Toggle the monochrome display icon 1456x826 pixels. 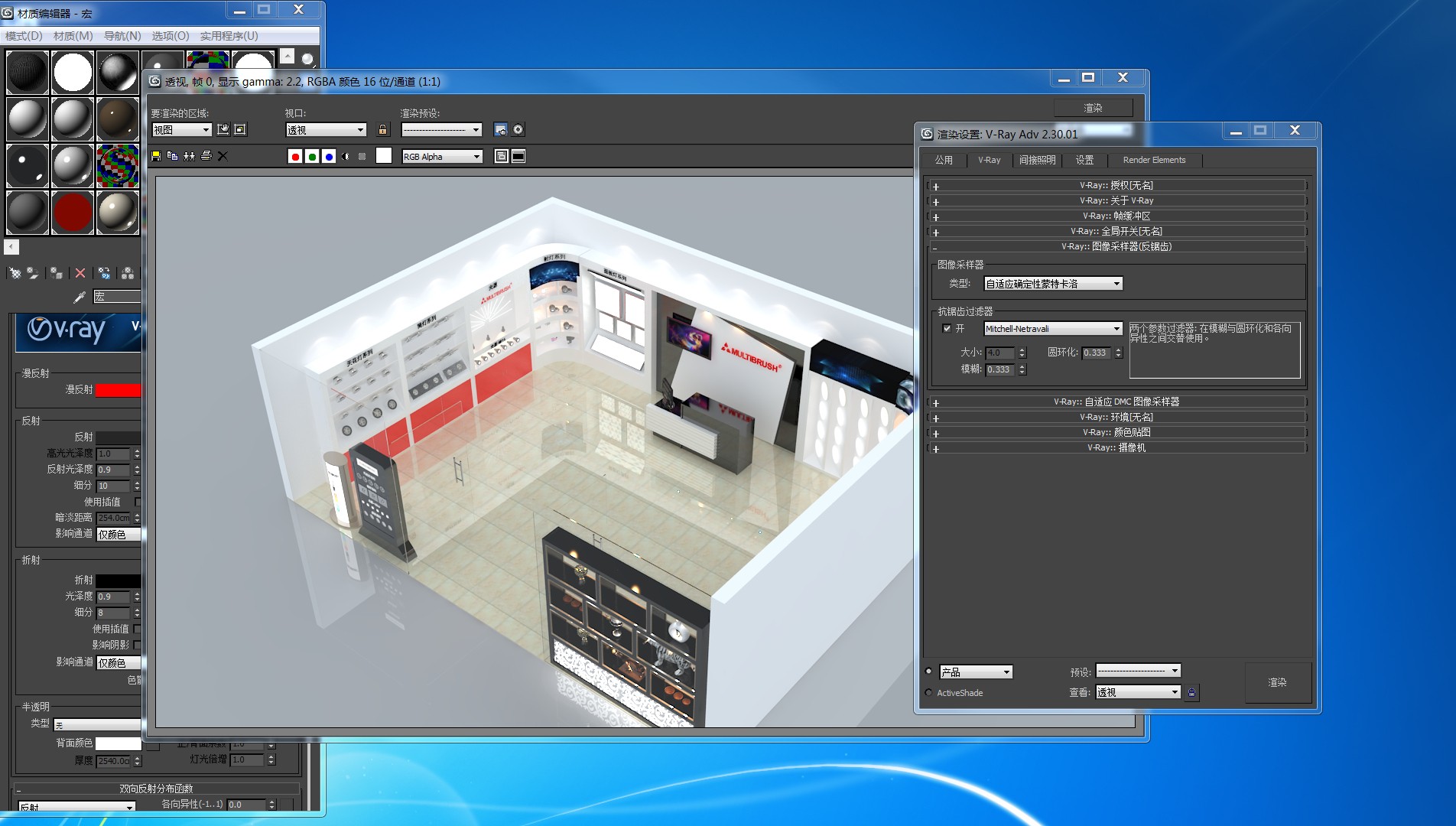pos(362,157)
